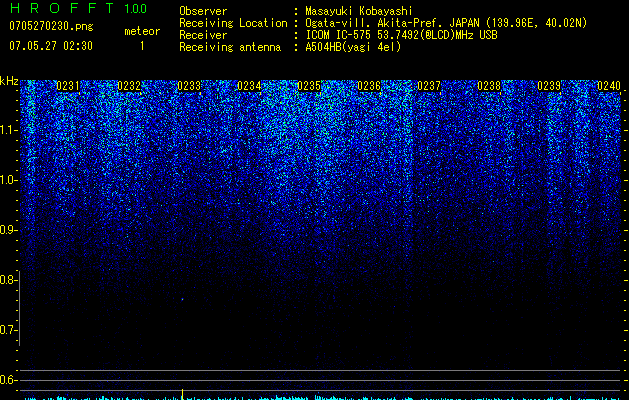Click the 0234 time marker
Screen dimensions: 629x400
249,86
